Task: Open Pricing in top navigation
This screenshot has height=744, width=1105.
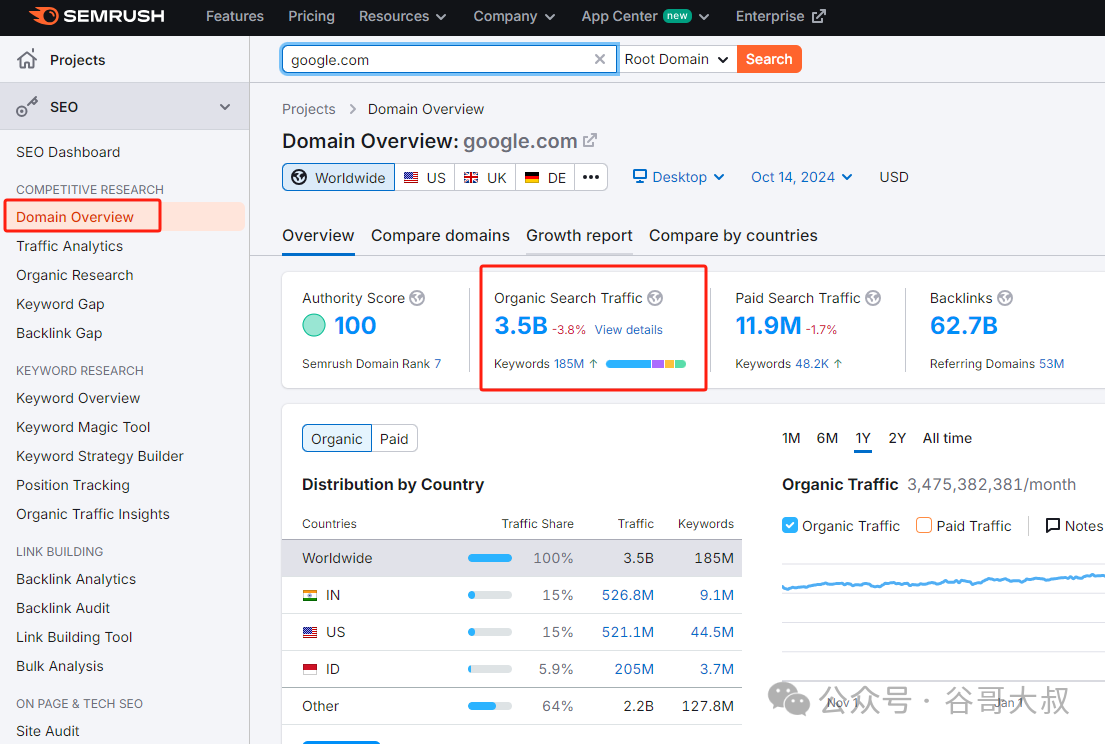Action: tap(311, 16)
